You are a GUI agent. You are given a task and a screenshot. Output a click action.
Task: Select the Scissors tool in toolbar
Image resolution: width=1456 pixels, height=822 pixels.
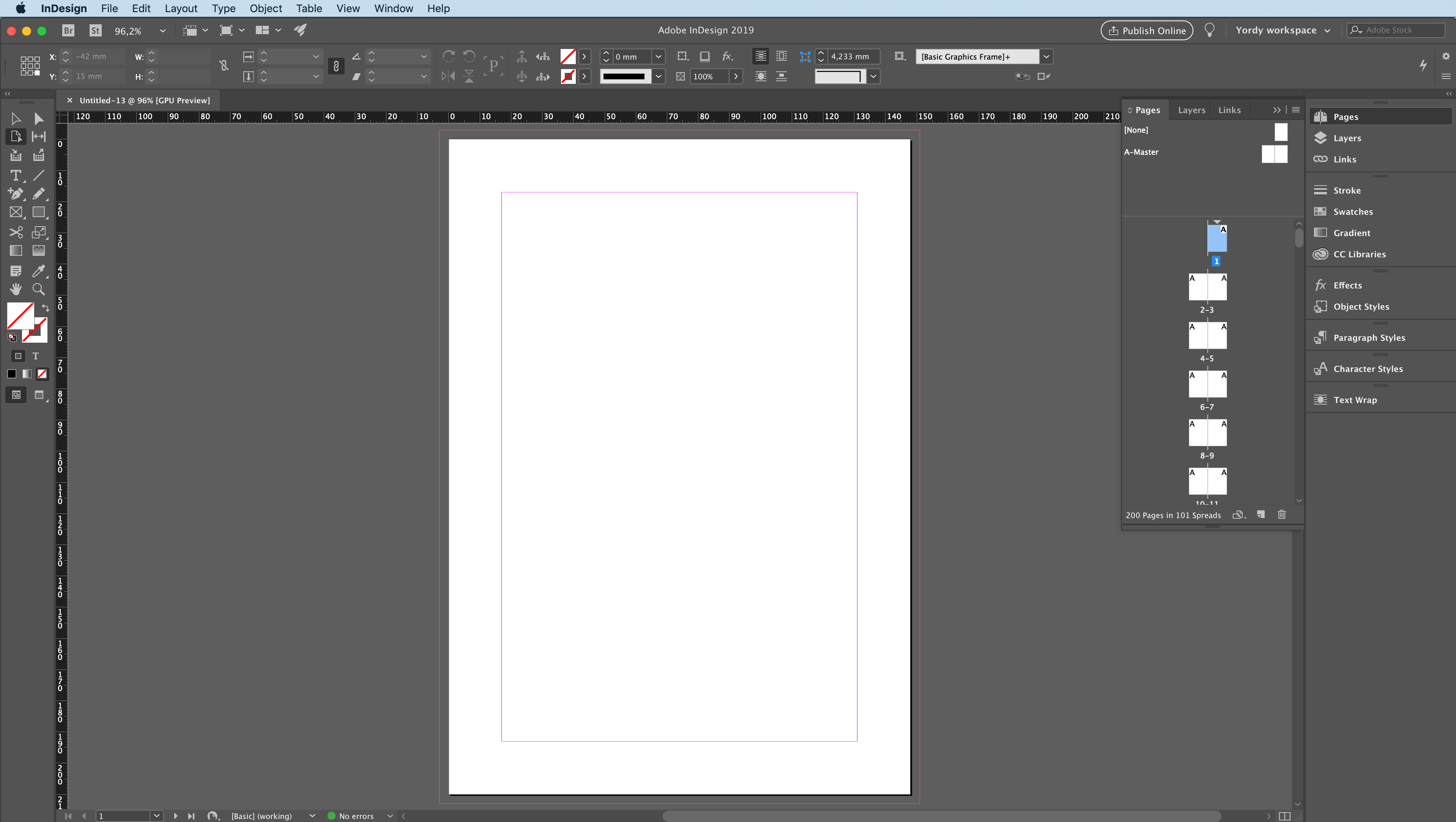[x=15, y=231]
